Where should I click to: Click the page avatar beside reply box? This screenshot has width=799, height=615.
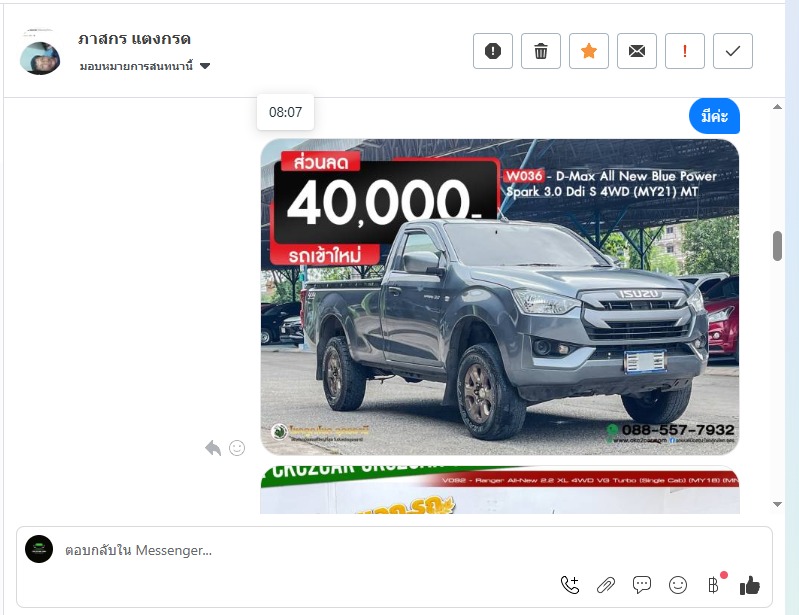point(39,549)
